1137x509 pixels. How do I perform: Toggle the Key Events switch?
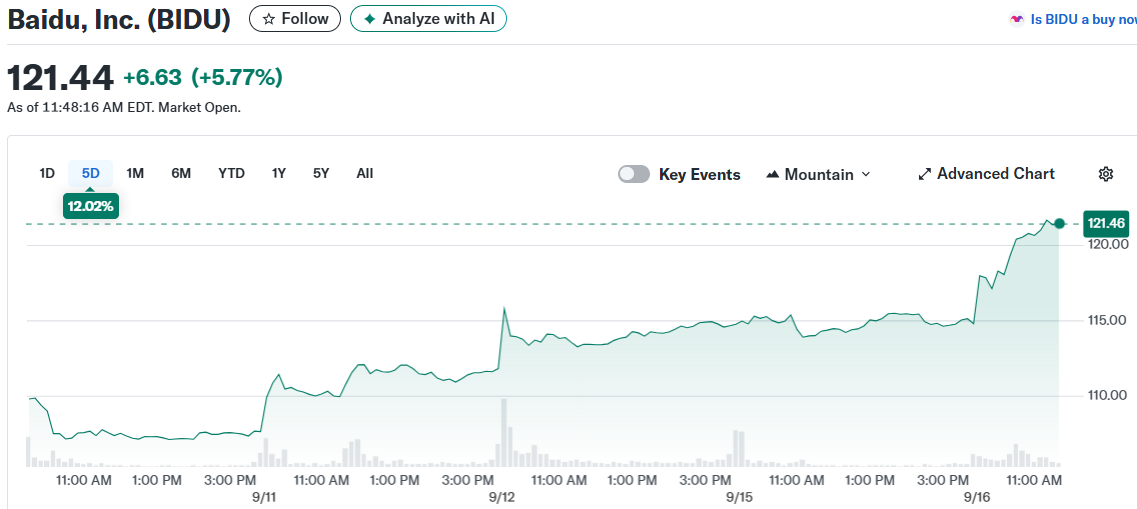tap(634, 174)
